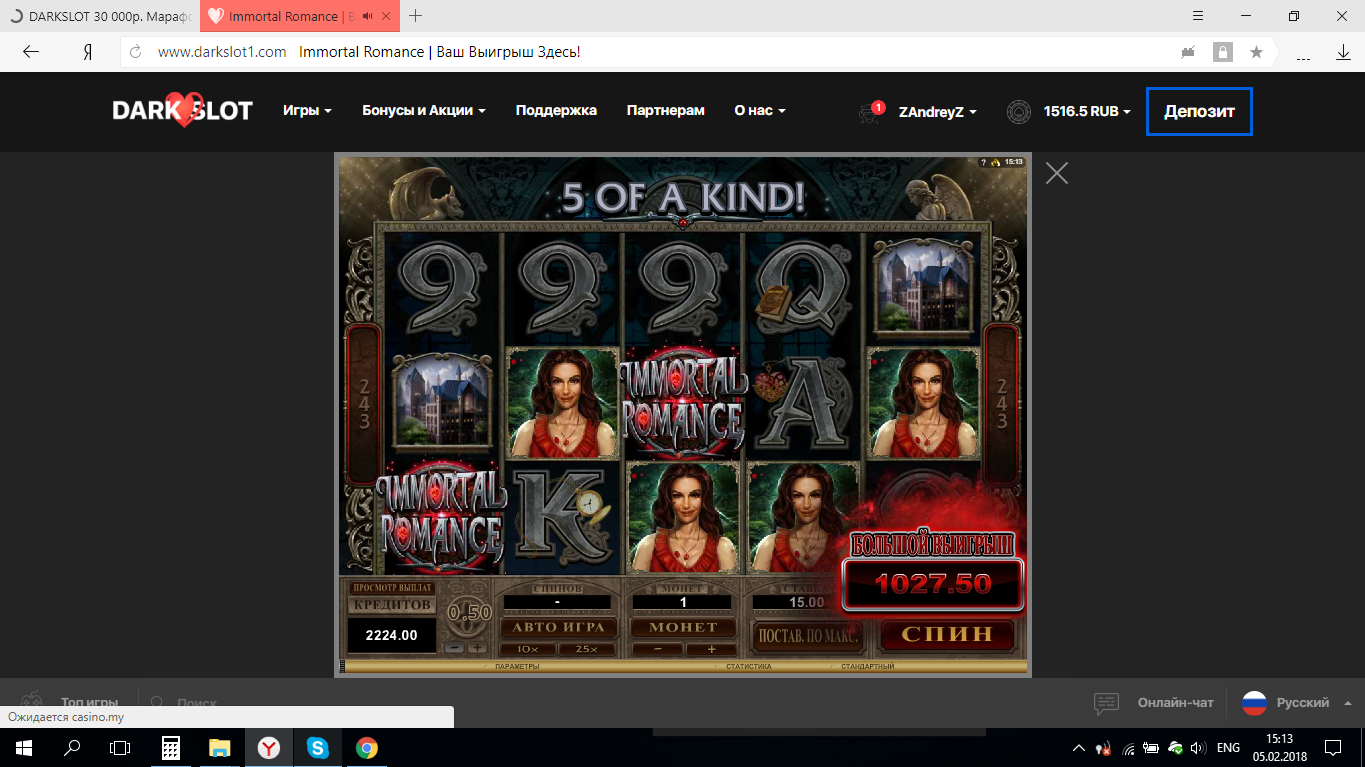Screen dimensions: 1365x767
Task: Open File Explorer from the taskbar
Action: 220,747
